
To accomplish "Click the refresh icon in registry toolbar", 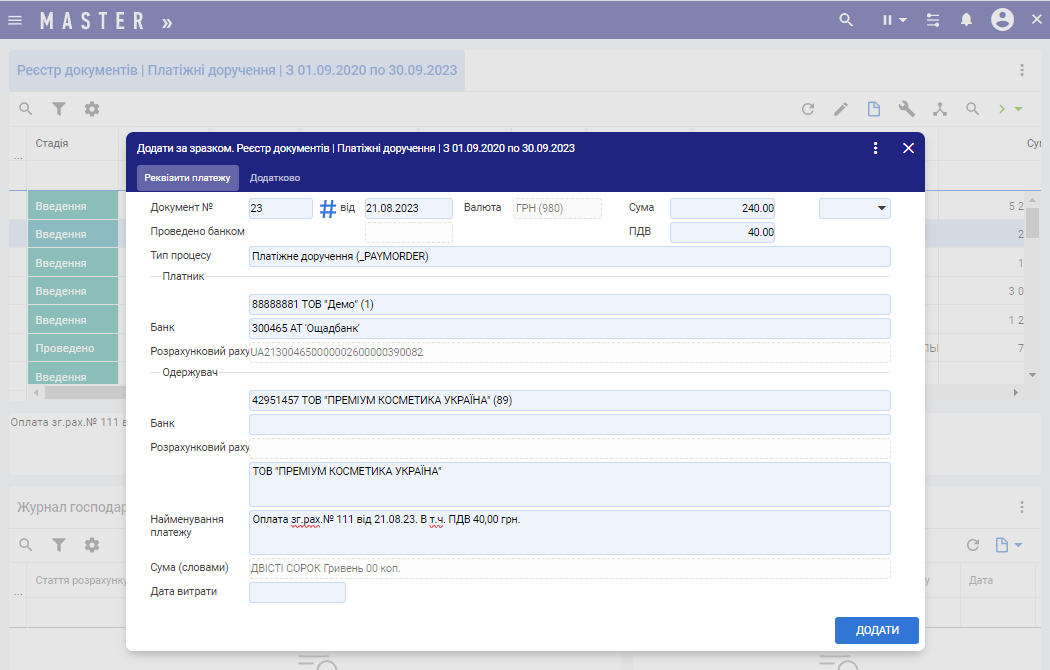I will point(808,109).
